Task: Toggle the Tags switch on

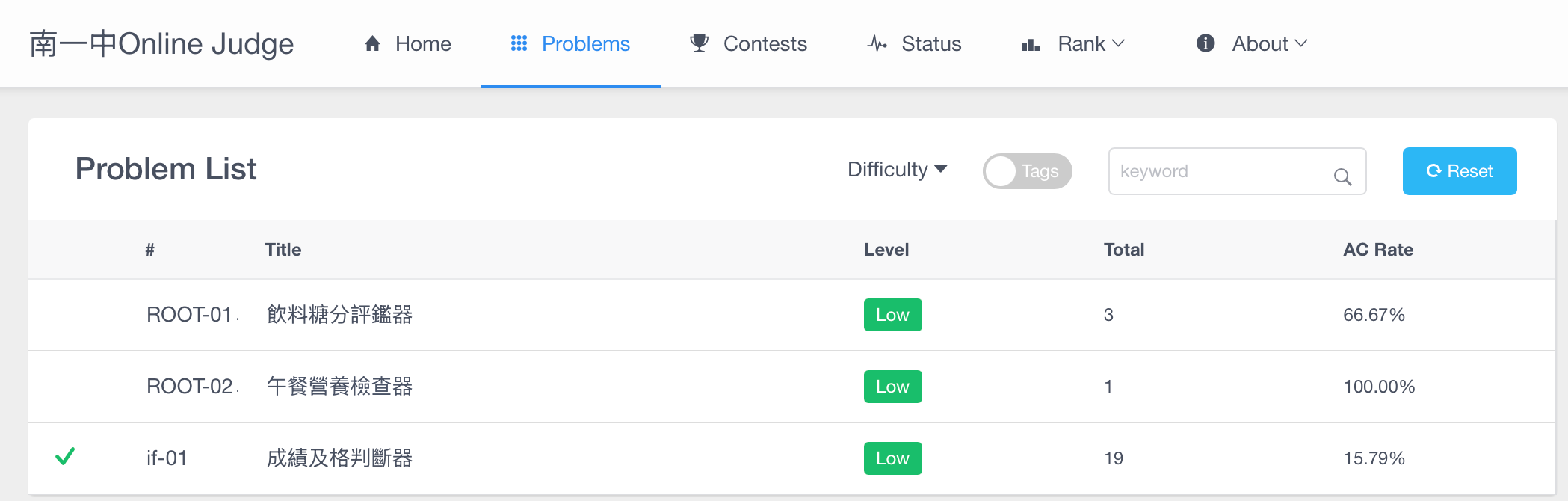Action: pyautogui.click(x=1027, y=171)
